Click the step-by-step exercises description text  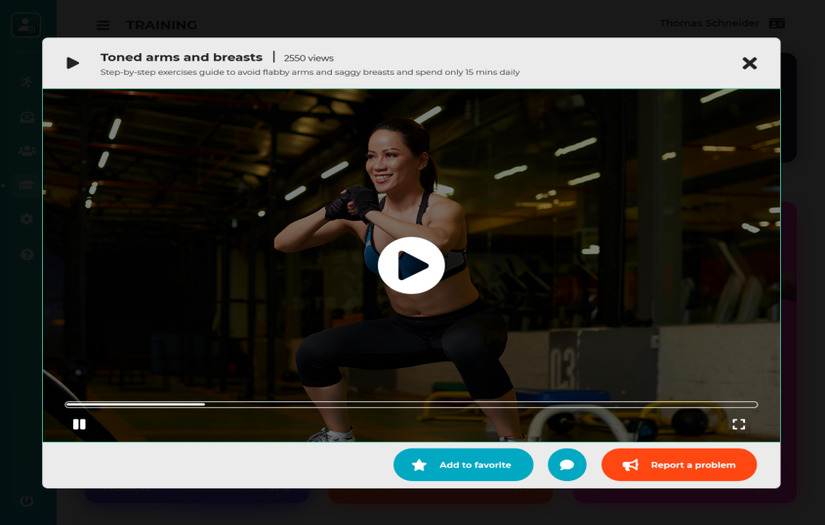click(310, 72)
